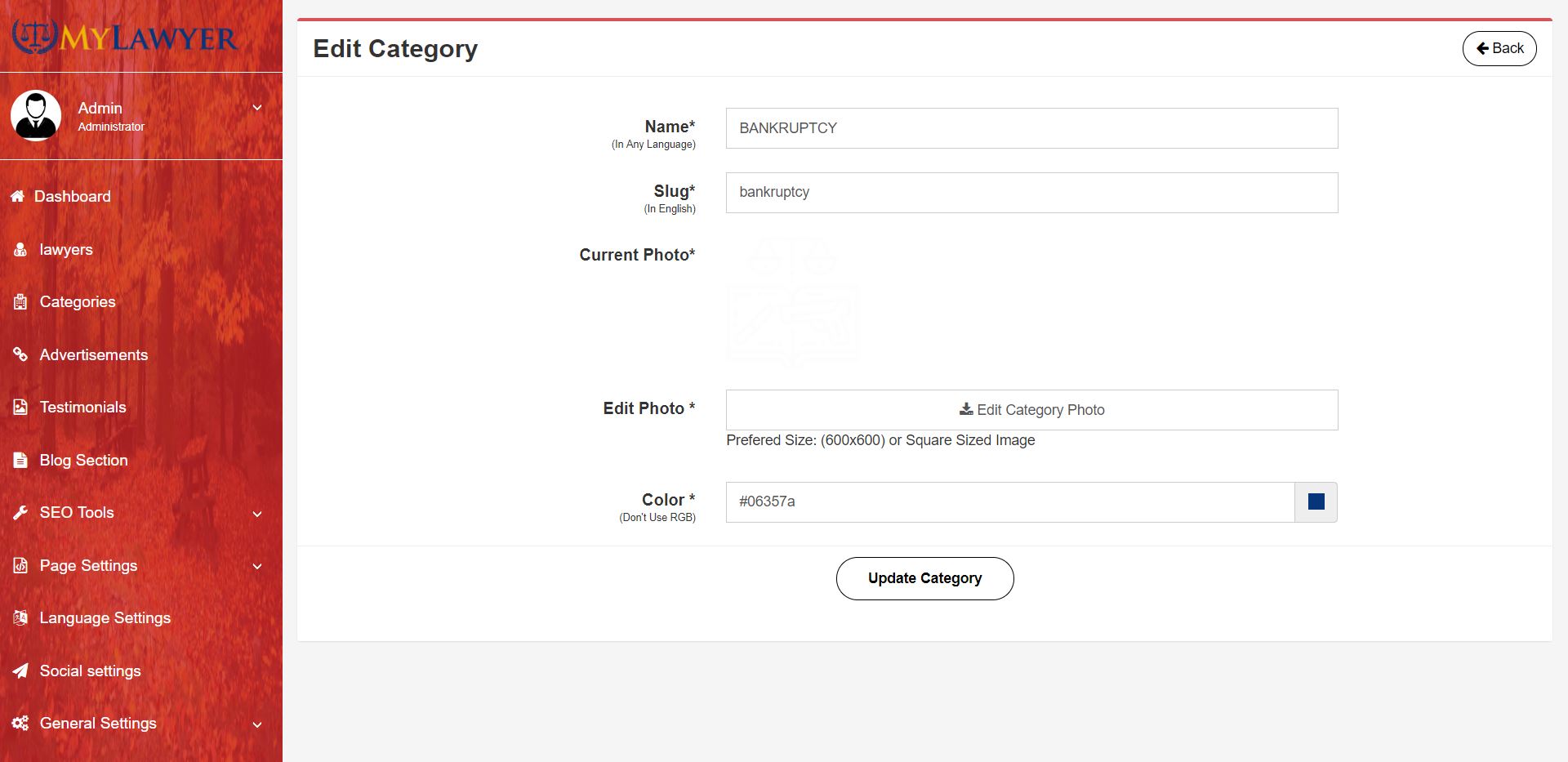Expand the Page Settings submenu
Viewport: 1568px width, 762px height.
(x=256, y=566)
